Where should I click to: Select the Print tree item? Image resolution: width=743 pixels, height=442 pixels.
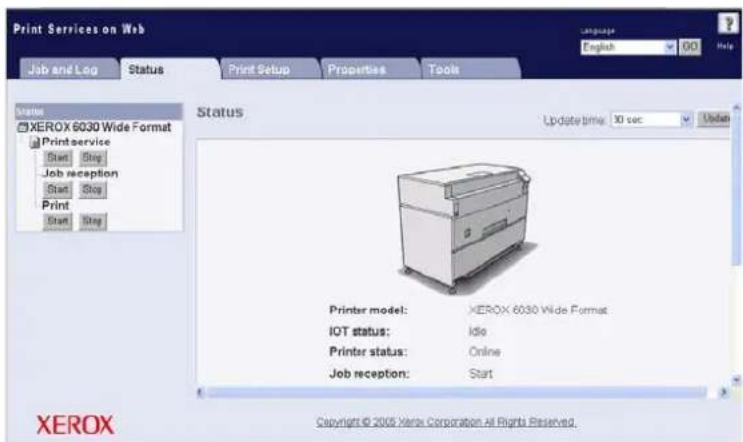[55, 205]
